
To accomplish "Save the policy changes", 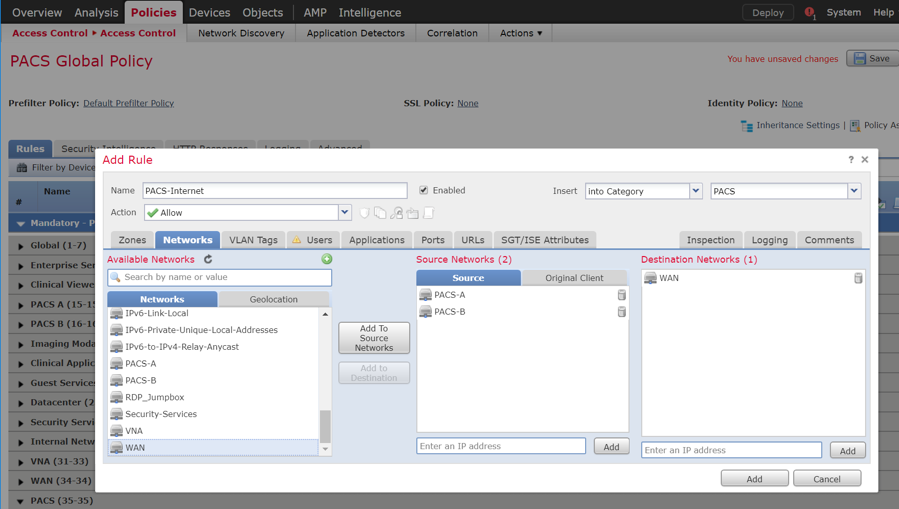I will click(873, 58).
